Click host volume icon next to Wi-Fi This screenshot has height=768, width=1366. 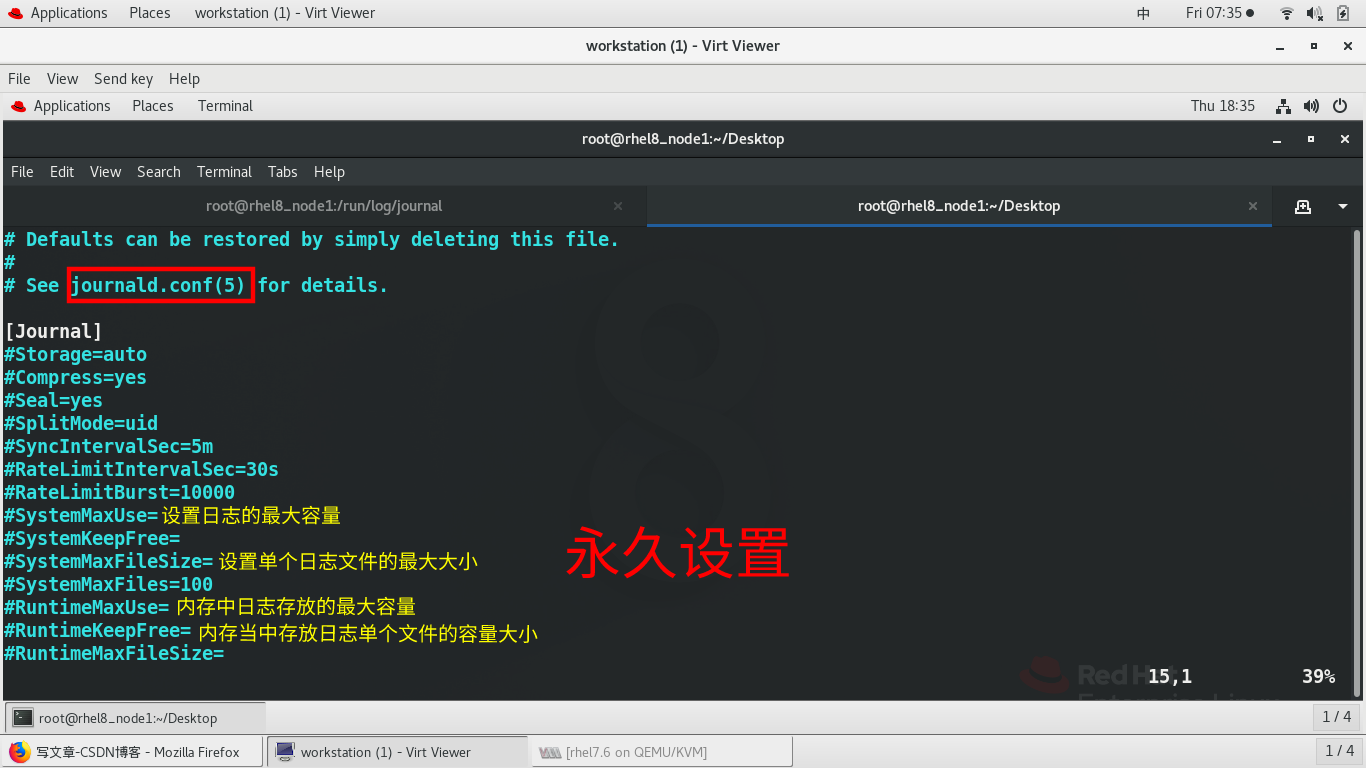click(1313, 13)
